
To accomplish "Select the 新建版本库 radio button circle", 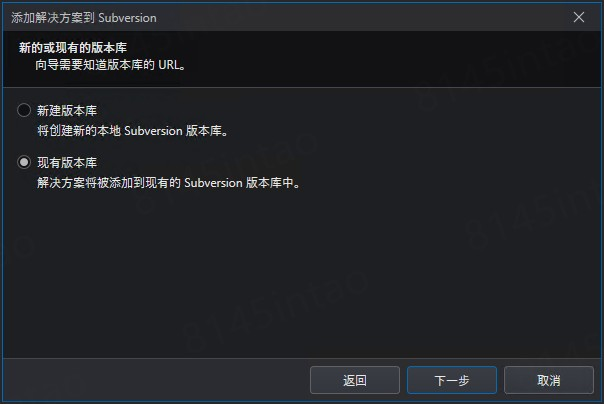I will pyautogui.click(x=24, y=110).
